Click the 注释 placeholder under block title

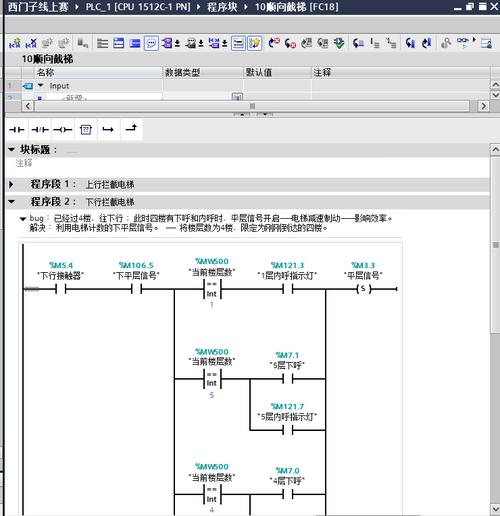(x=24, y=163)
